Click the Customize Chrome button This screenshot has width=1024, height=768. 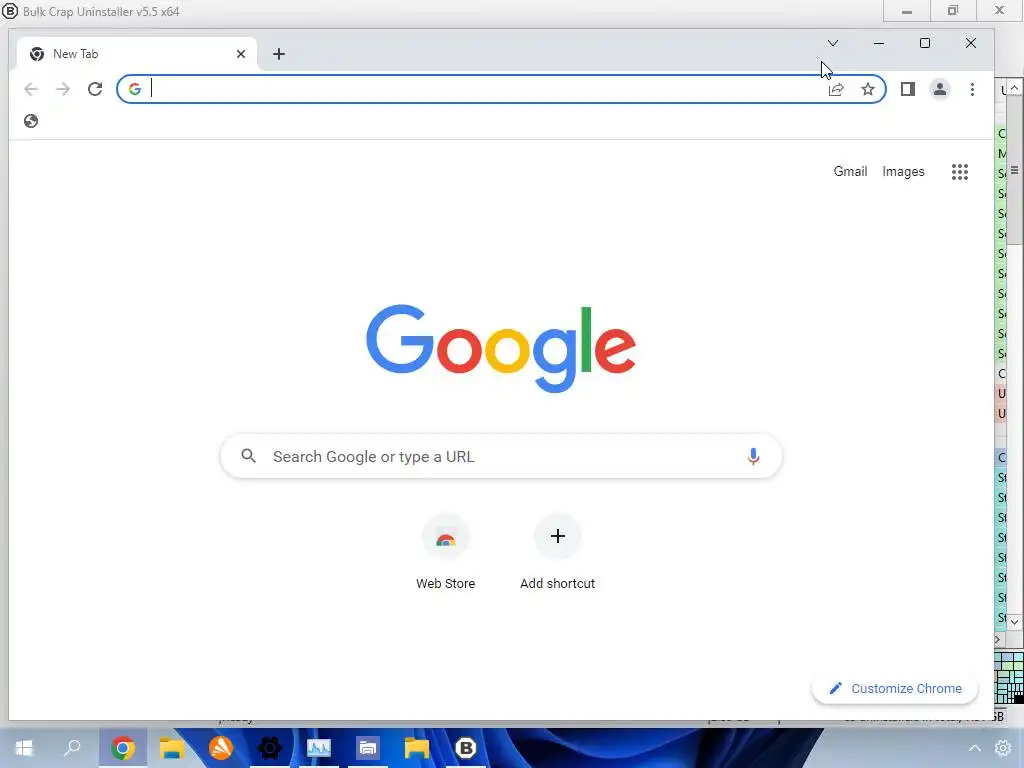(x=895, y=688)
